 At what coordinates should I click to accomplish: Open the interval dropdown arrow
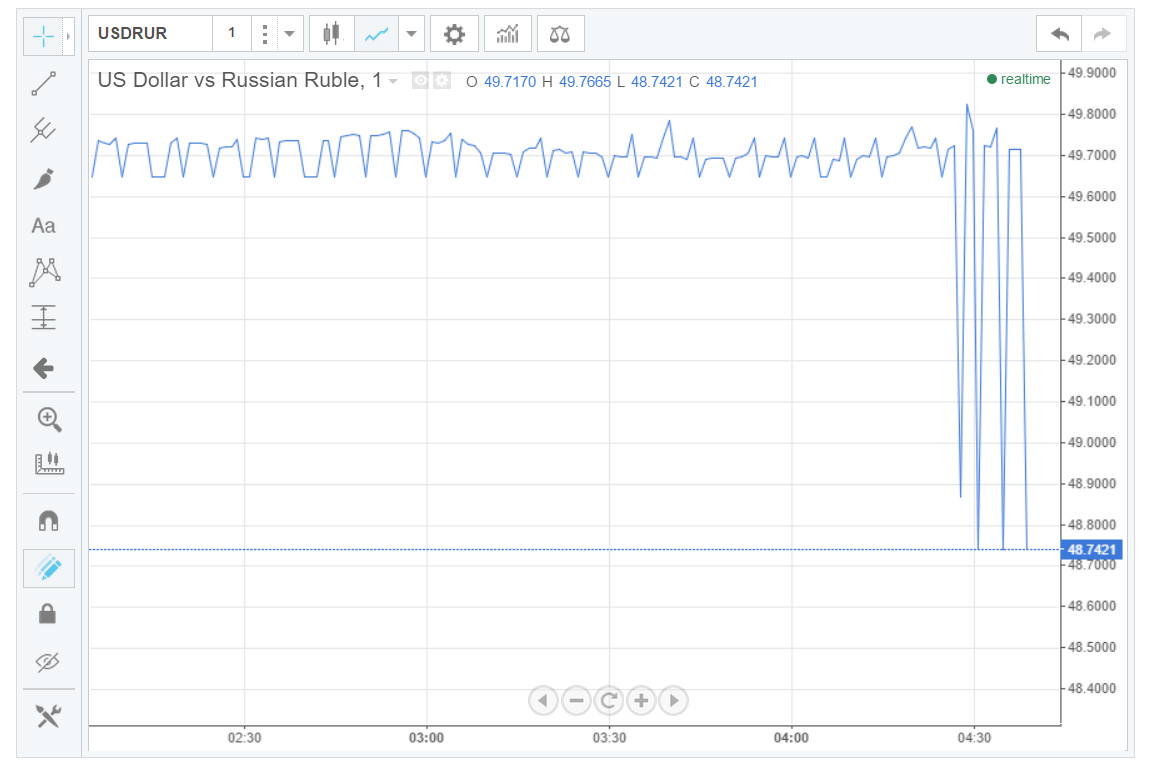point(289,34)
